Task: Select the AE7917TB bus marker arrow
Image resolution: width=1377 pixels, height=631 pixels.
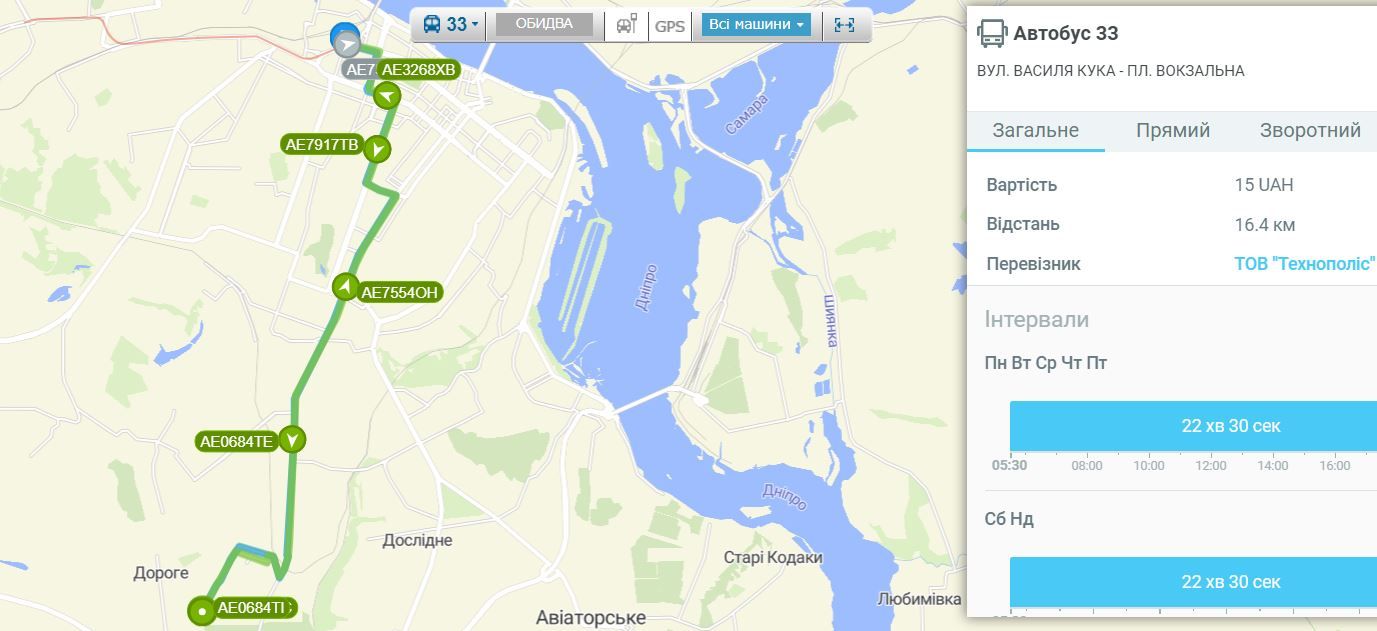Action: pyautogui.click(x=377, y=150)
